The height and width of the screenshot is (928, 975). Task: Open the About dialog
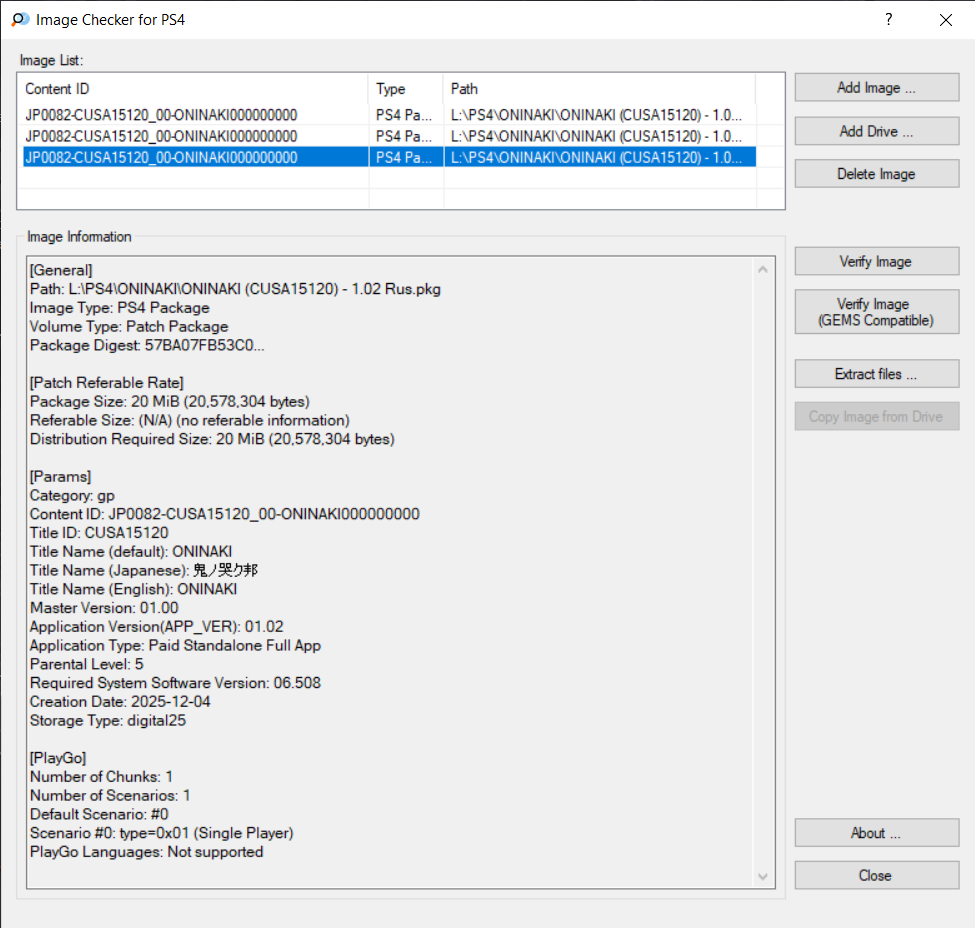pos(876,833)
